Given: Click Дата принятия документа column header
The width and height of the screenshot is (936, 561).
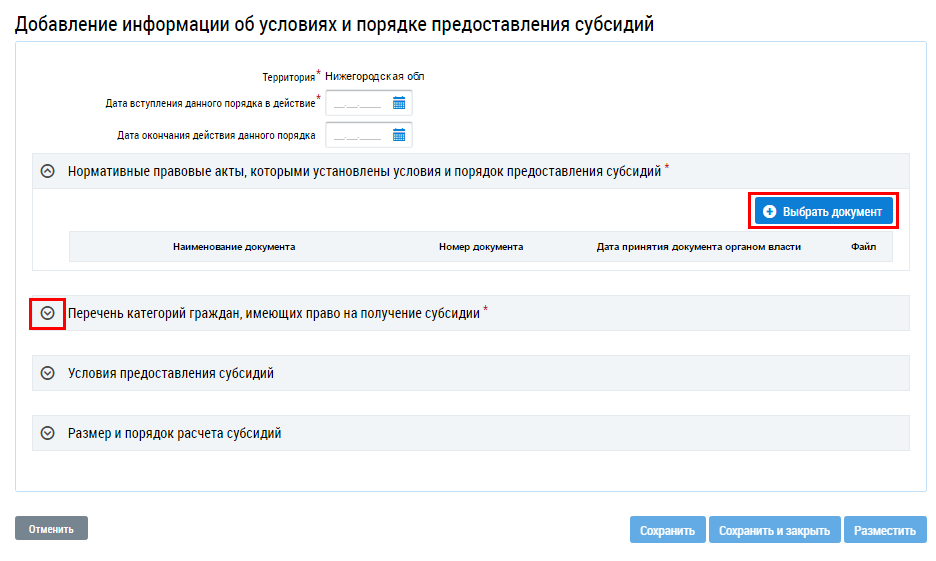Looking at the screenshot, I should 698,246.
